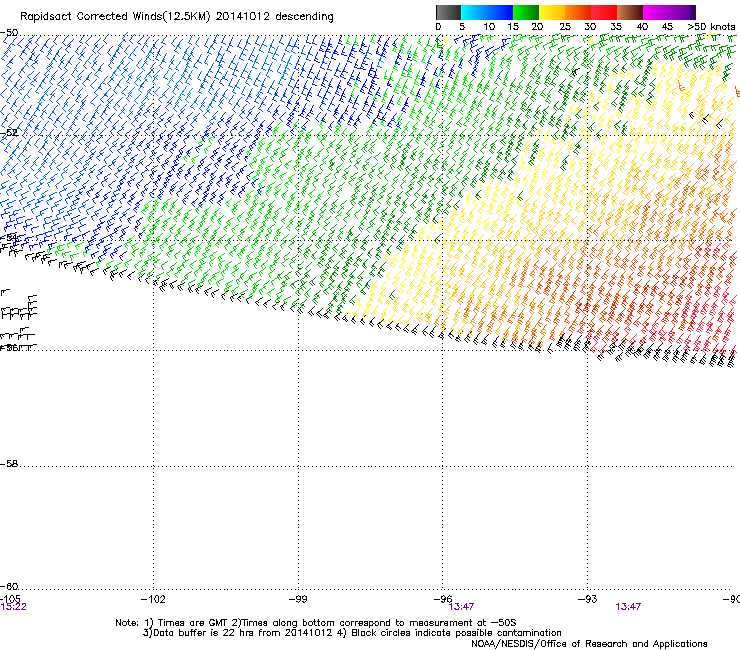The image size is (740, 650).
Task: Click the '-102' longitude axis label
Action: click(153, 599)
